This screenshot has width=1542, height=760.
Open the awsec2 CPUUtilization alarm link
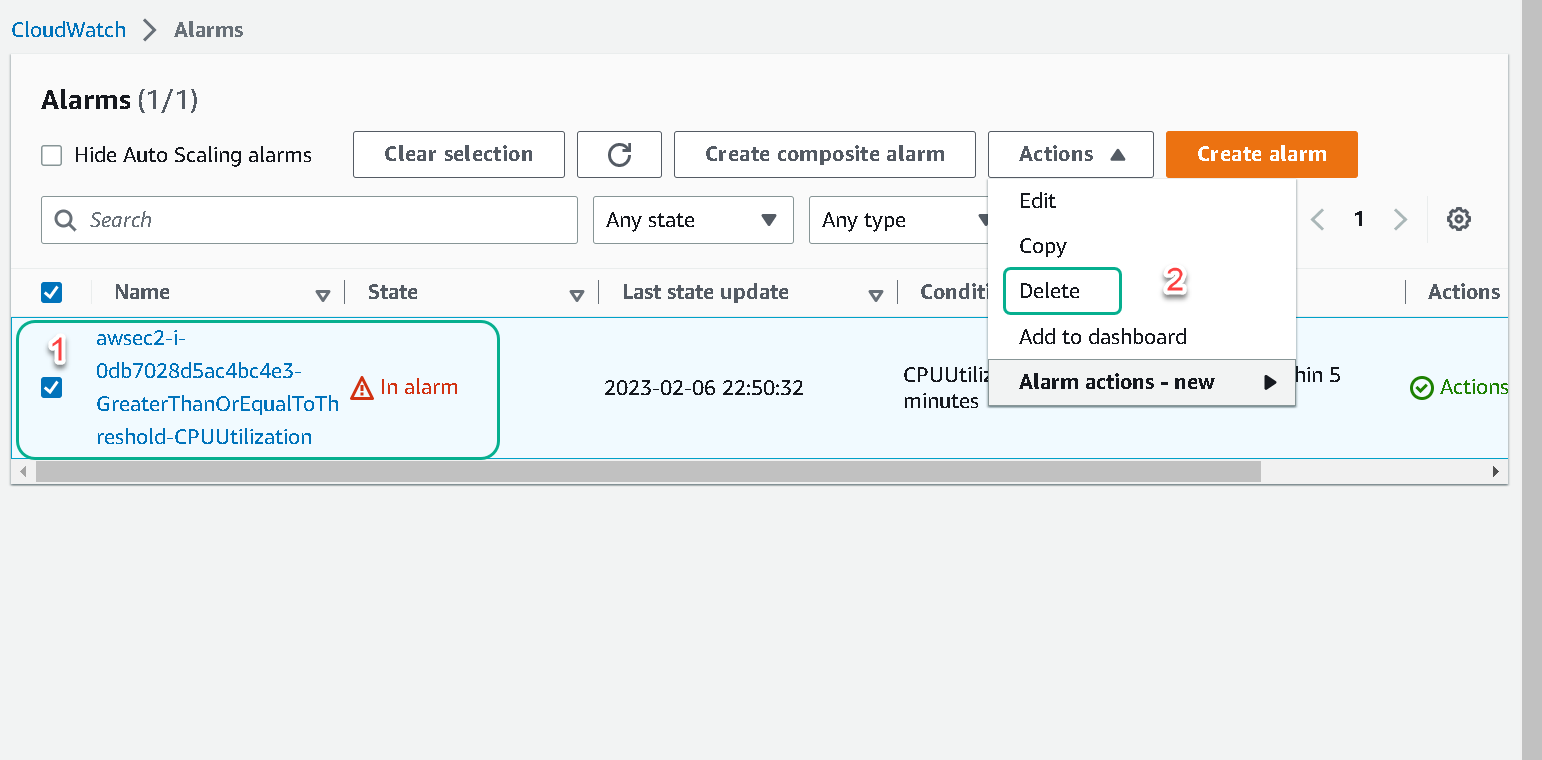click(x=217, y=387)
